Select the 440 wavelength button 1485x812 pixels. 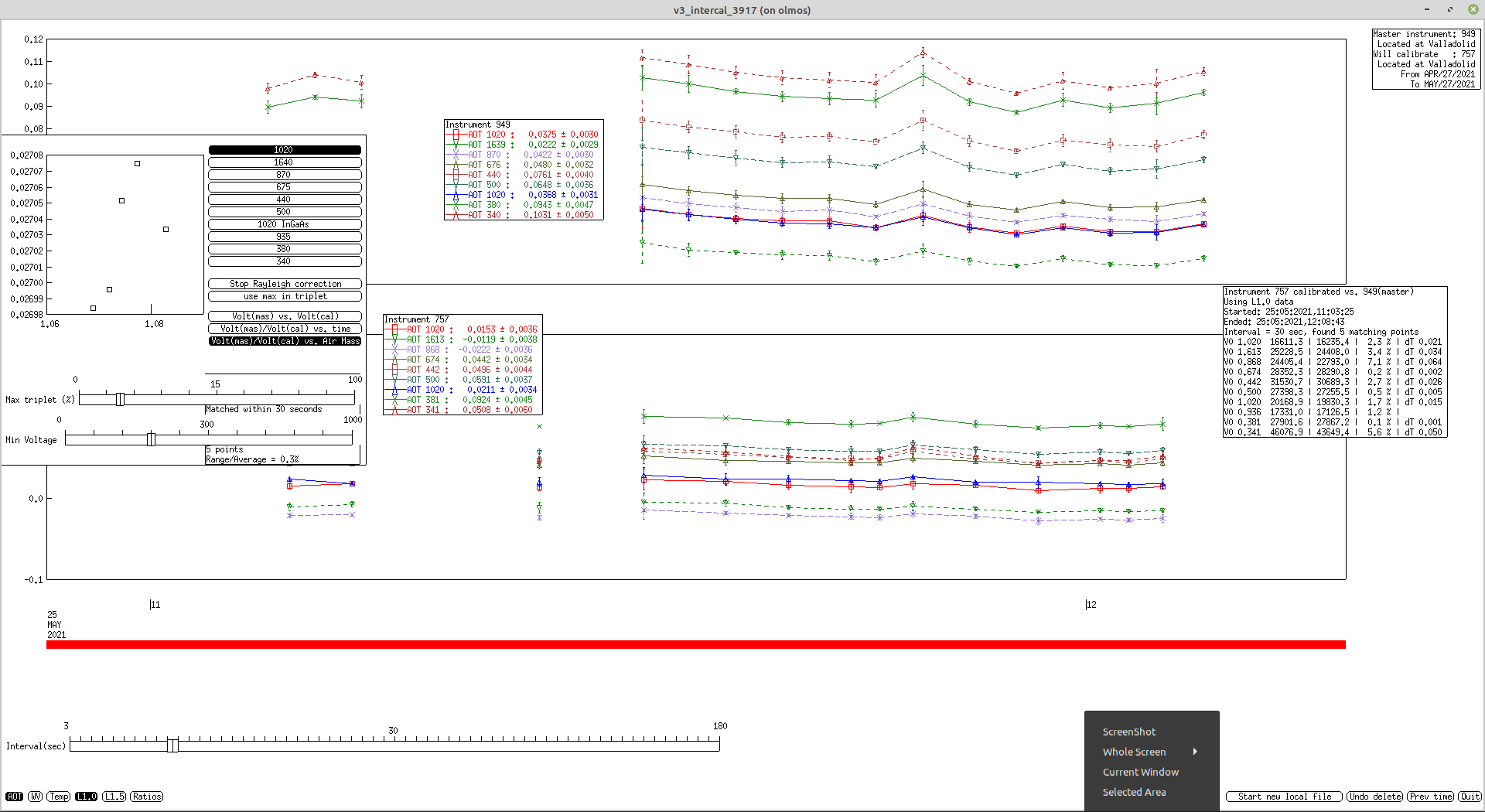pyautogui.click(x=285, y=200)
